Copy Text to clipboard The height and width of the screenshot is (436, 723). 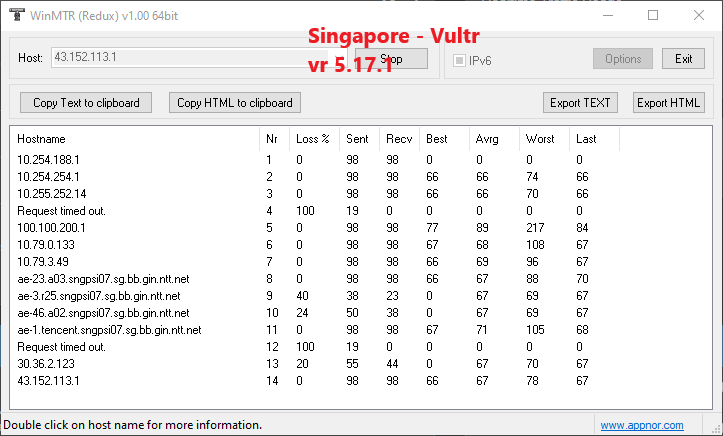pyautogui.click(x=86, y=102)
